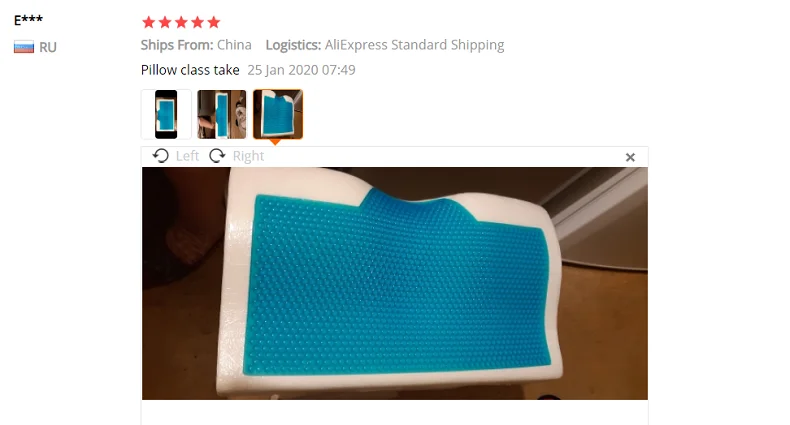This screenshot has height=425, width=790.
Task: Close the enlarged review photo viewer
Action: pyautogui.click(x=630, y=157)
